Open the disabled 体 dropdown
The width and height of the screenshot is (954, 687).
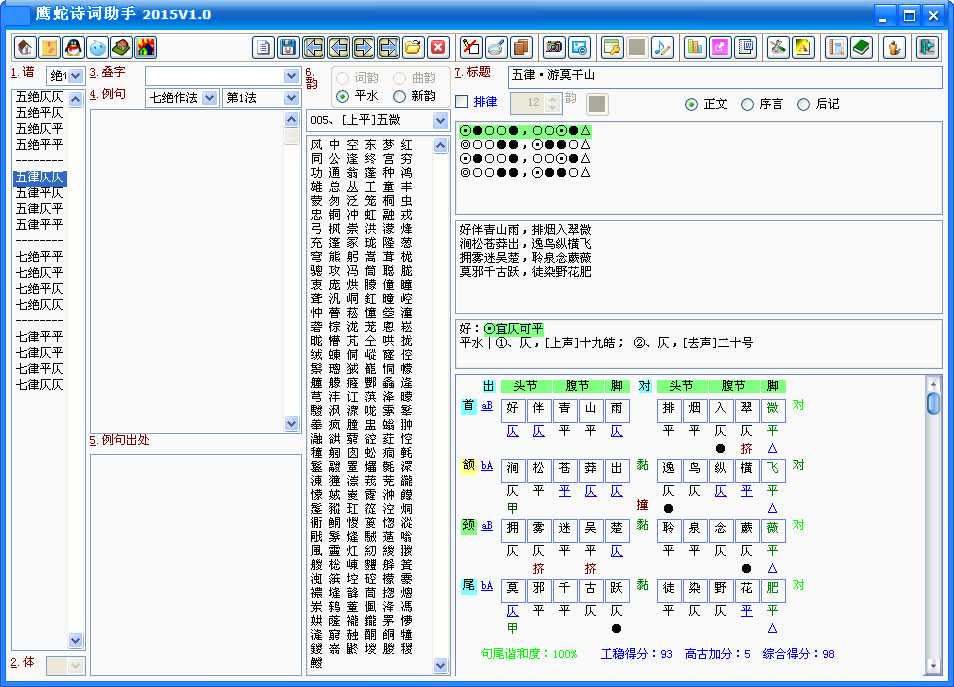pyautogui.click(x=75, y=666)
